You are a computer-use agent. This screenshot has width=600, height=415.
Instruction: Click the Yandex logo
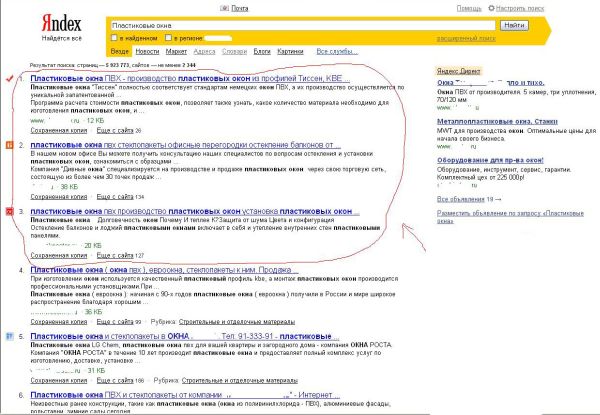61,23
